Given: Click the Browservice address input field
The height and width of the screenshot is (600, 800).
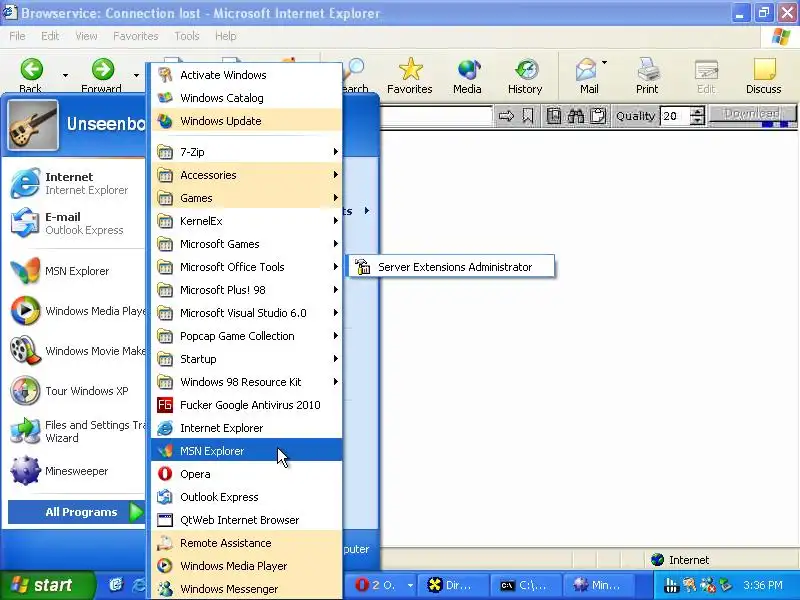Looking at the screenshot, I should [436, 116].
